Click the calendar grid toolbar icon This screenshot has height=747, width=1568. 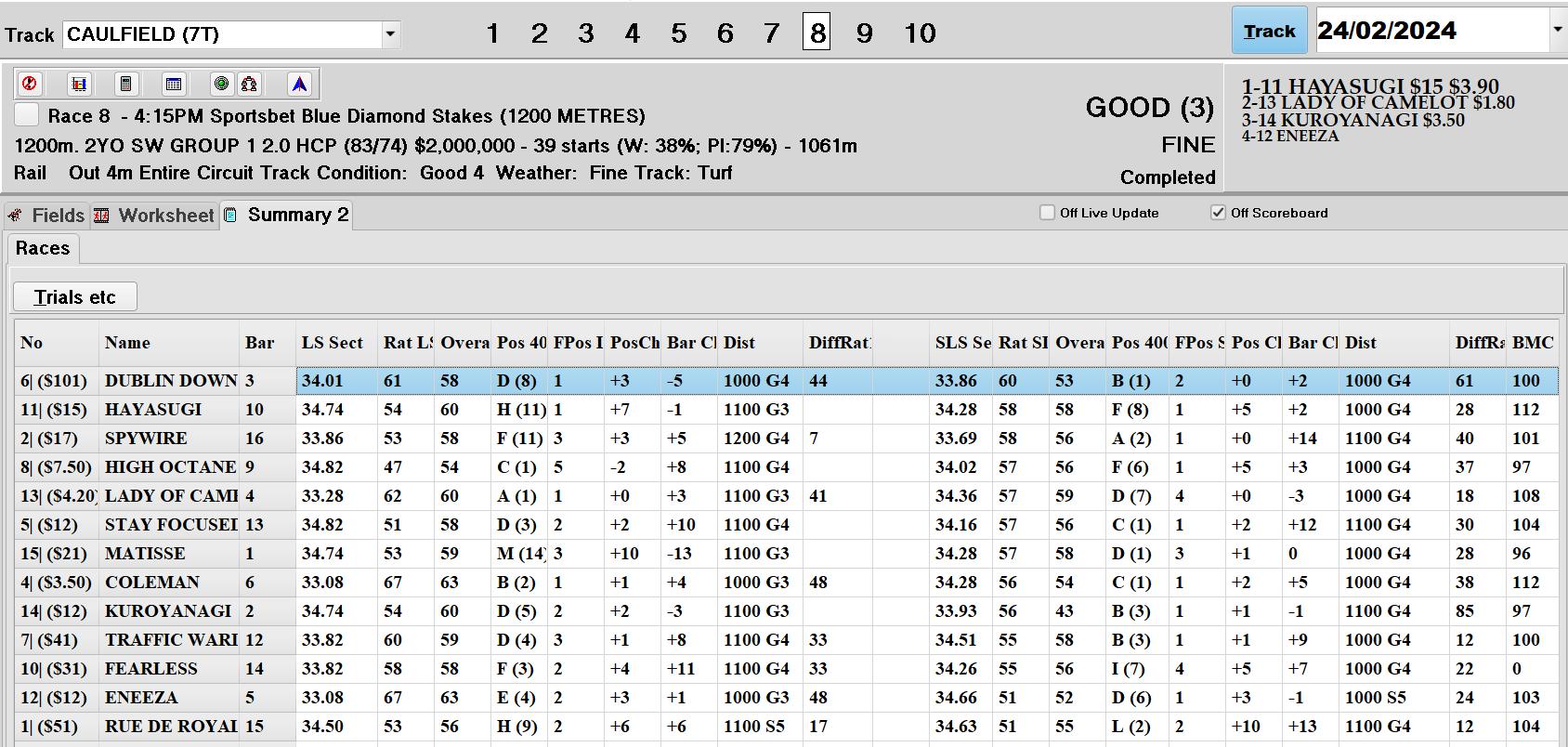click(x=173, y=85)
